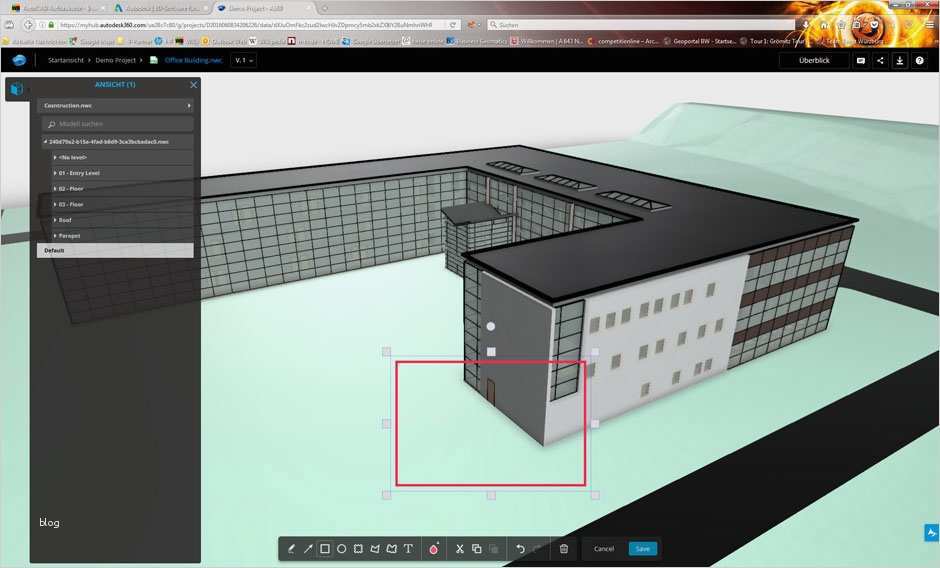
Task: Expand the Roof tree node
Action: (55, 220)
